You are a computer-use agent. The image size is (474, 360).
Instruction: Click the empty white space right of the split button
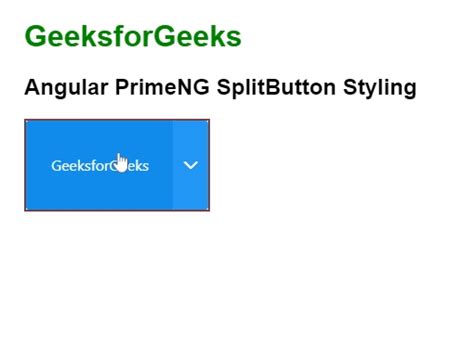click(x=340, y=165)
